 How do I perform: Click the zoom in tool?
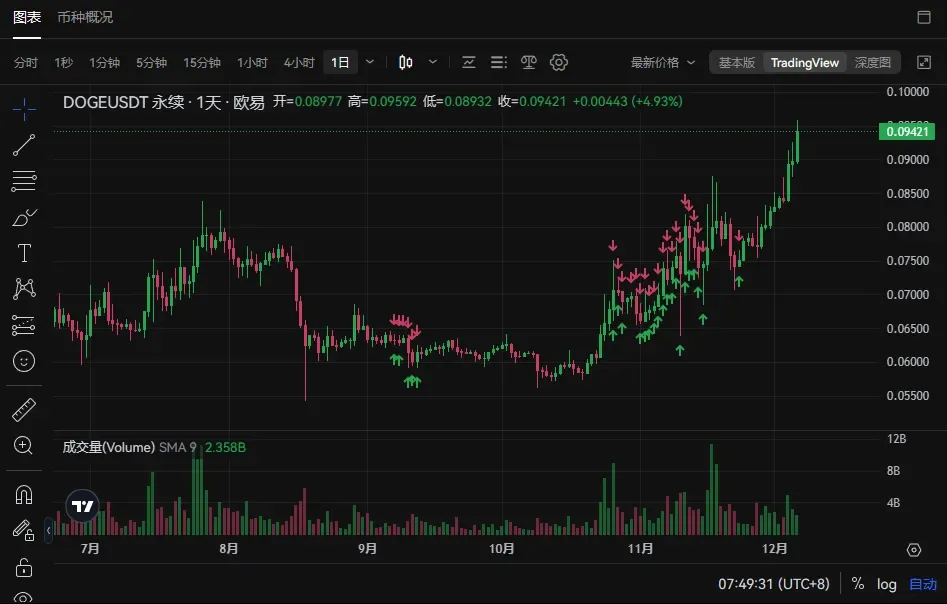[x=24, y=446]
